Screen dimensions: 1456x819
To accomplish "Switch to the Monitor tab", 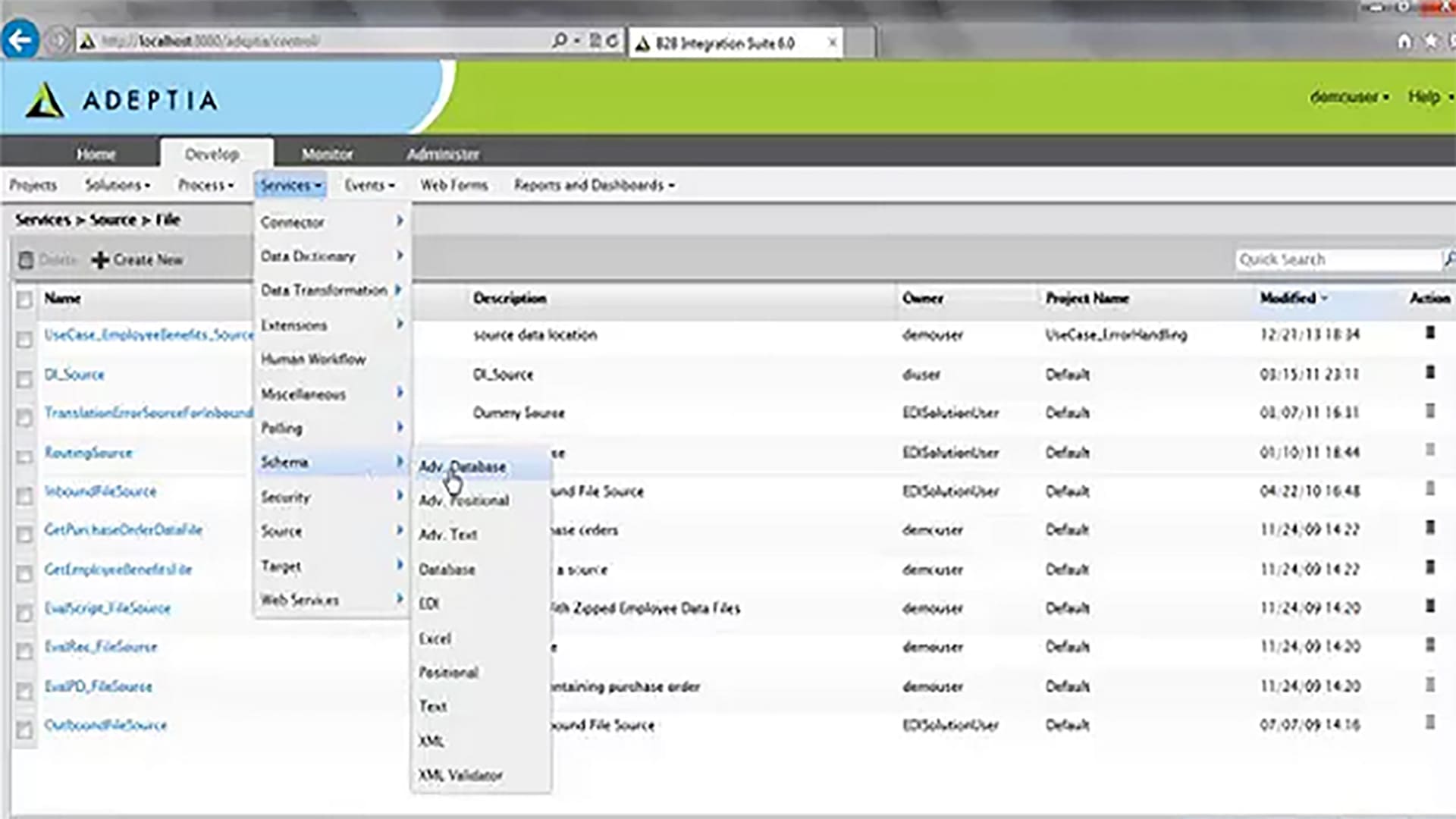I will [327, 154].
